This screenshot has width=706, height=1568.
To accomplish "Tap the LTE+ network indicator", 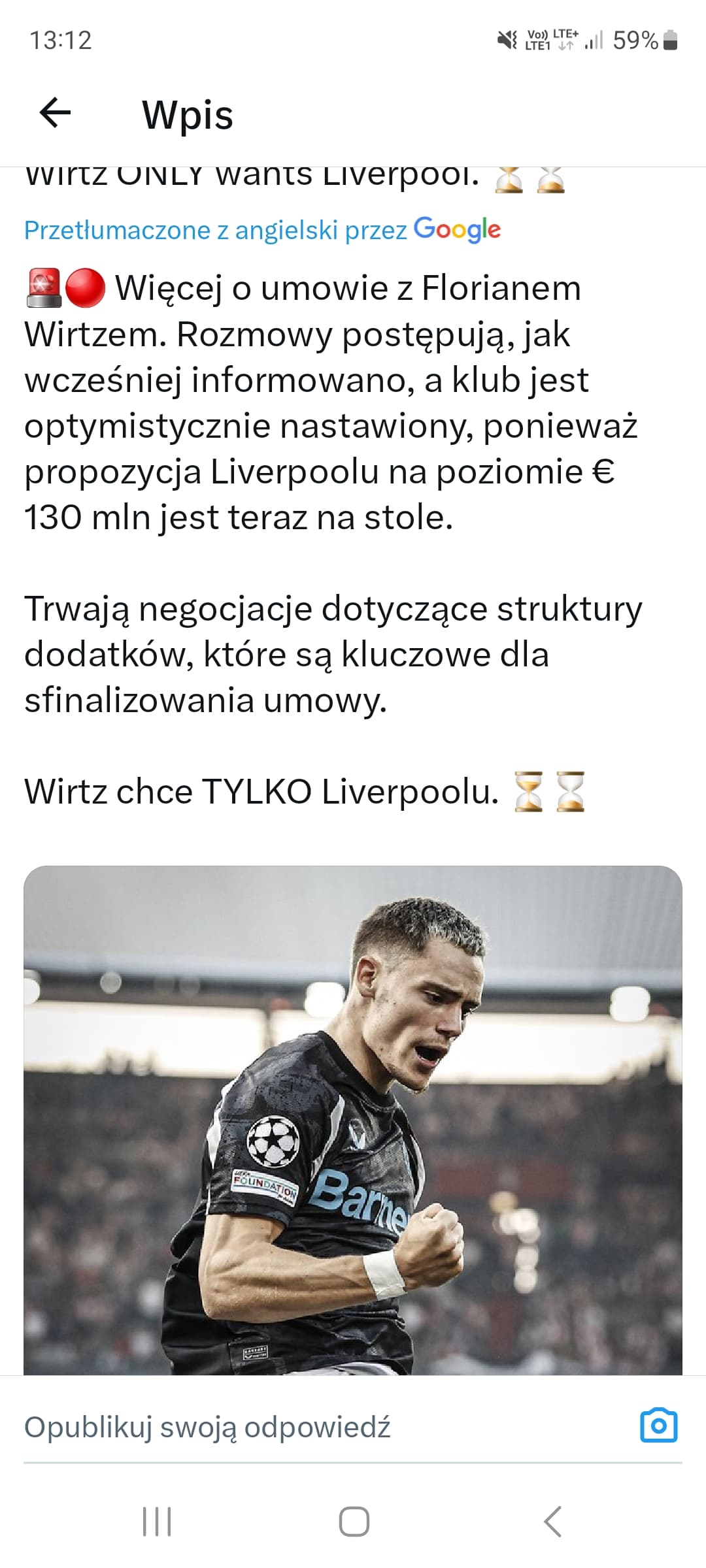I will [x=565, y=39].
